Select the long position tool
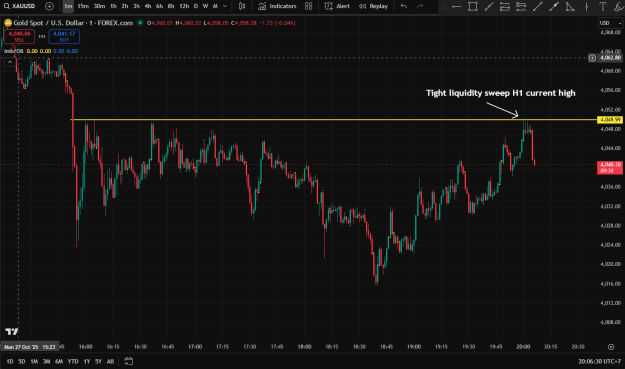The height and width of the screenshot is (369, 625). pos(521,6)
